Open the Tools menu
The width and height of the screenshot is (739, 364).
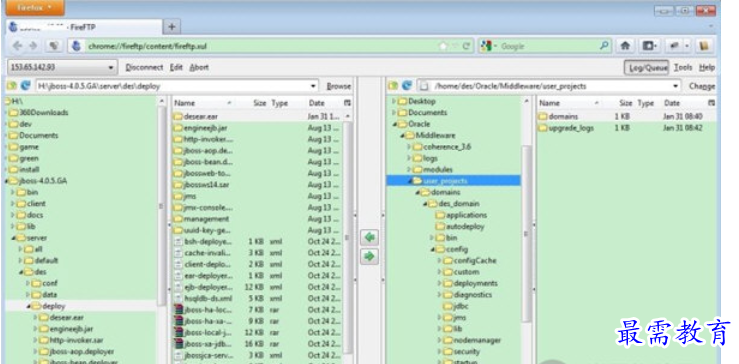tap(683, 67)
